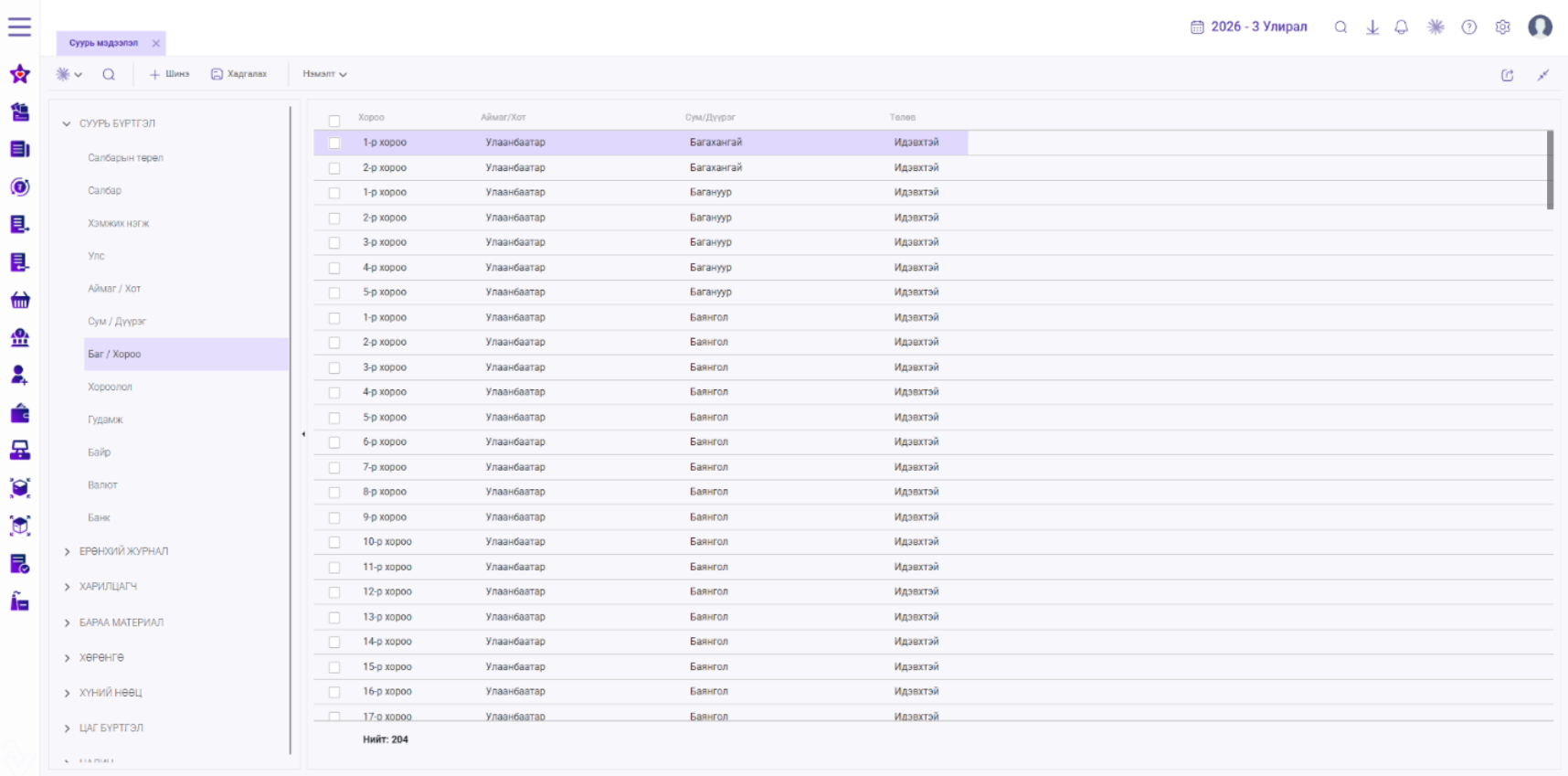Click the table vertical scrollbar
This screenshot has height=776, width=1568.
1550,170
